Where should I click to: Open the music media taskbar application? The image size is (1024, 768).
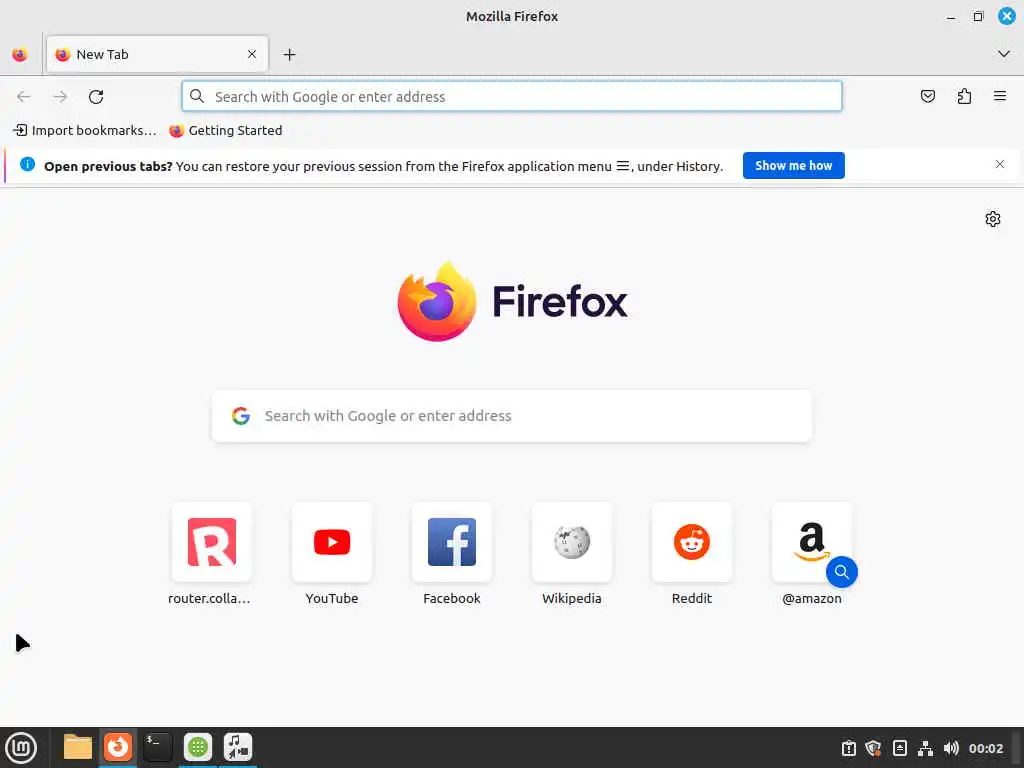point(238,747)
